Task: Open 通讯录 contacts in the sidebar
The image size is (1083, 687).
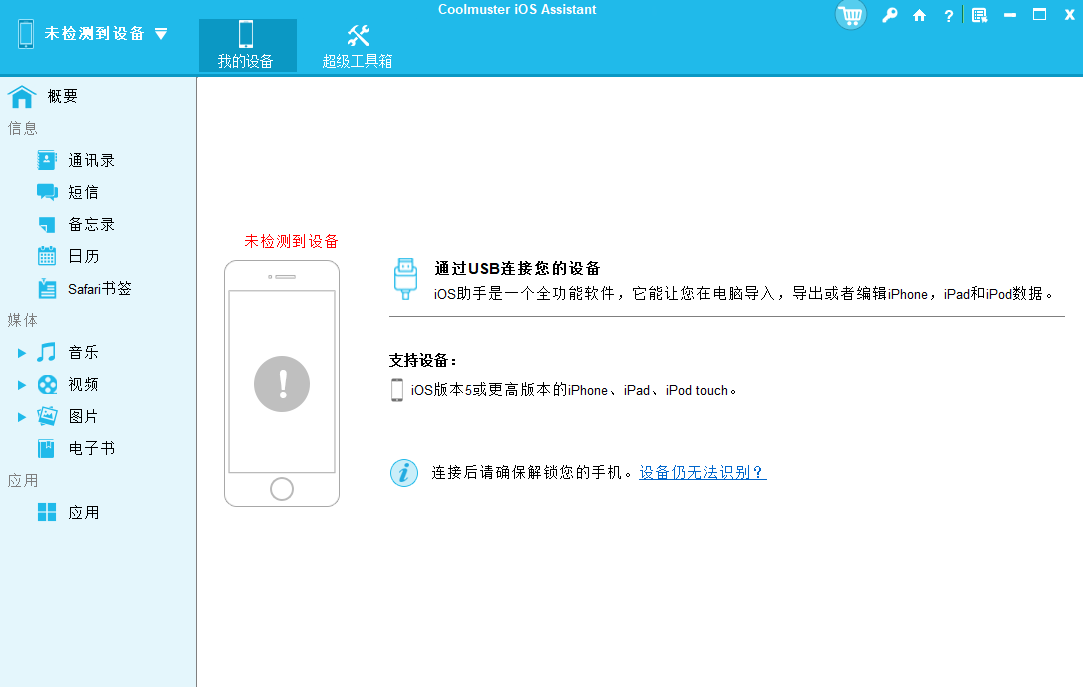Action: (x=90, y=160)
